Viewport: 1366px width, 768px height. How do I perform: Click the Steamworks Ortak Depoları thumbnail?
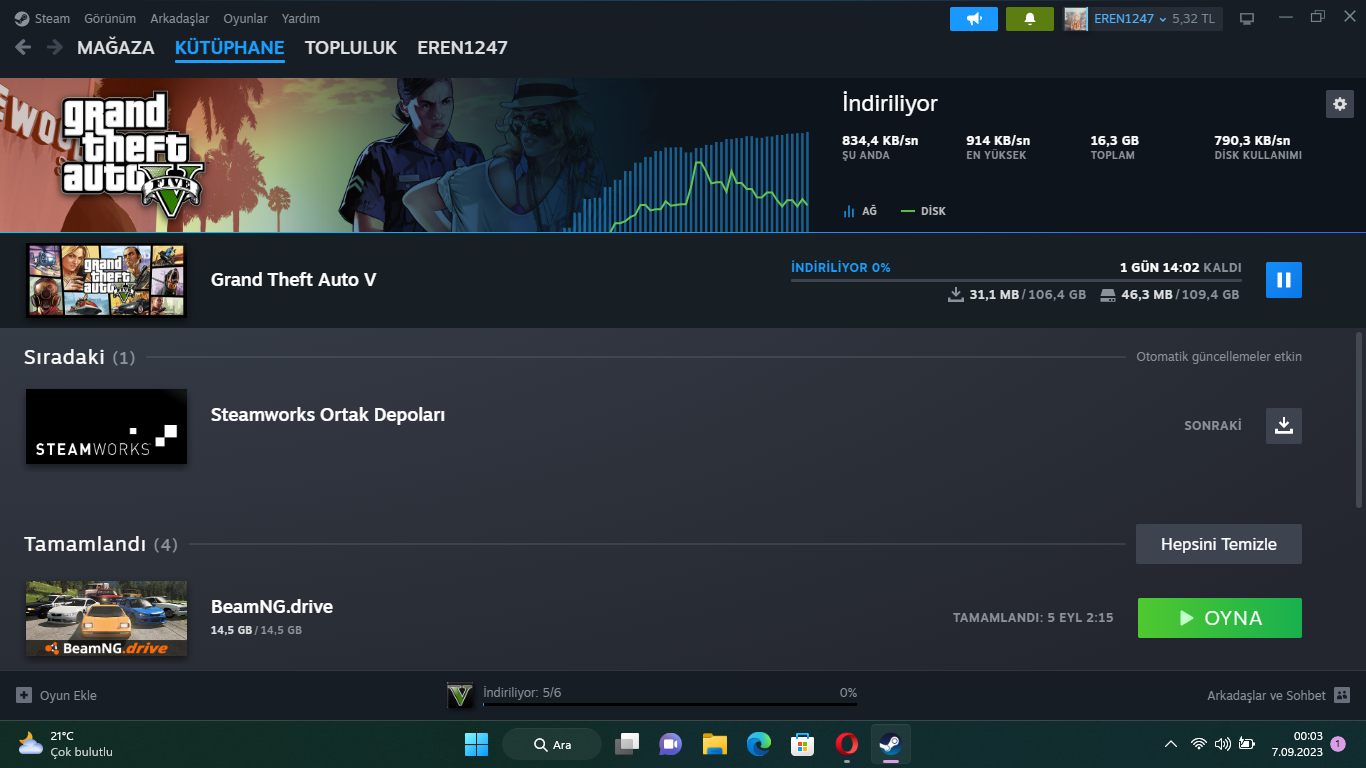tap(106, 426)
